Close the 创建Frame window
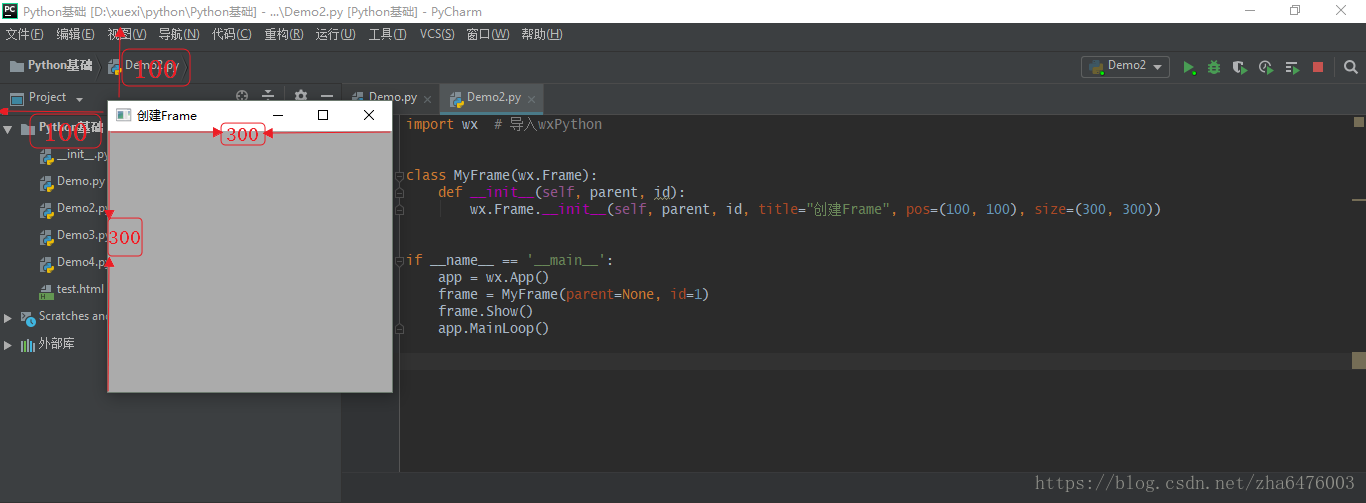 coord(369,115)
